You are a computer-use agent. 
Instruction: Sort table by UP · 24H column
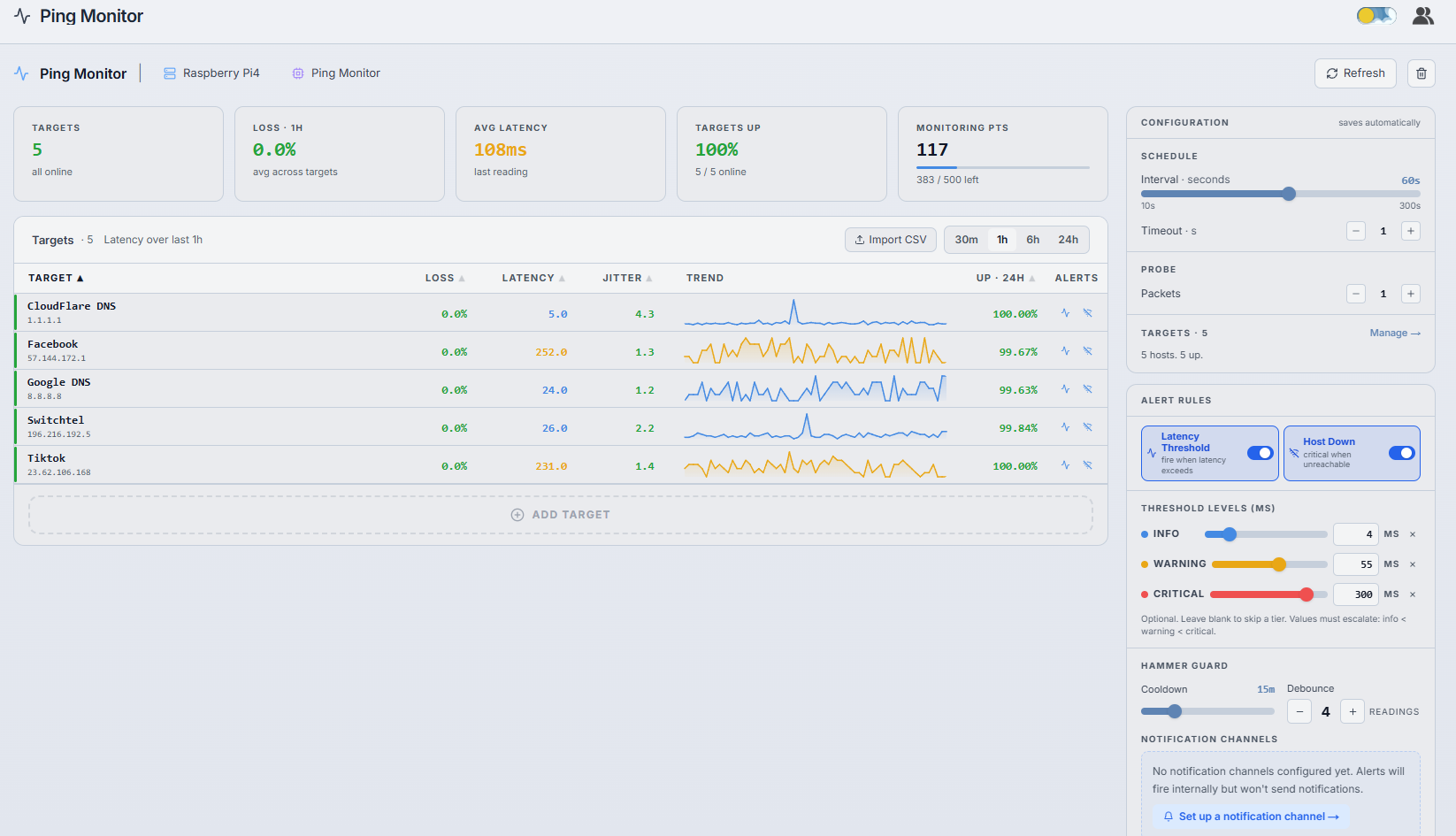pyautogui.click(x=1006, y=278)
